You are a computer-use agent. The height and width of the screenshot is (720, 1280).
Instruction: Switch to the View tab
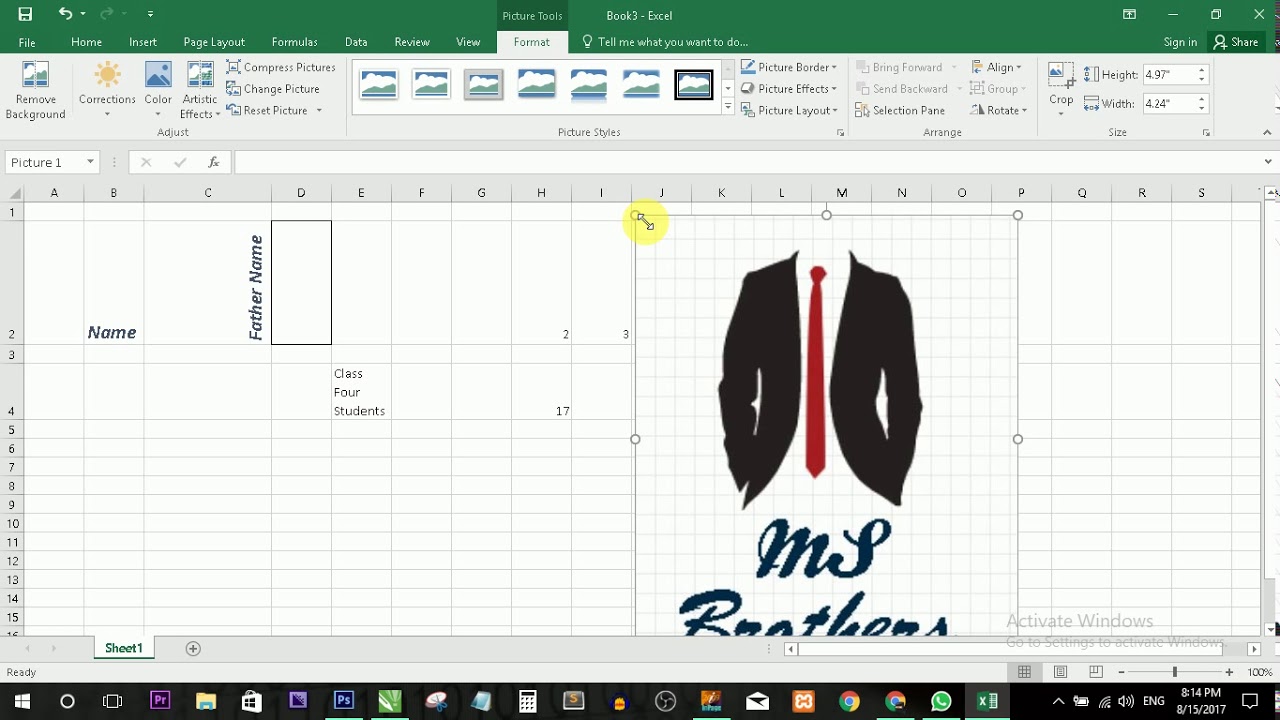click(x=468, y=42)
